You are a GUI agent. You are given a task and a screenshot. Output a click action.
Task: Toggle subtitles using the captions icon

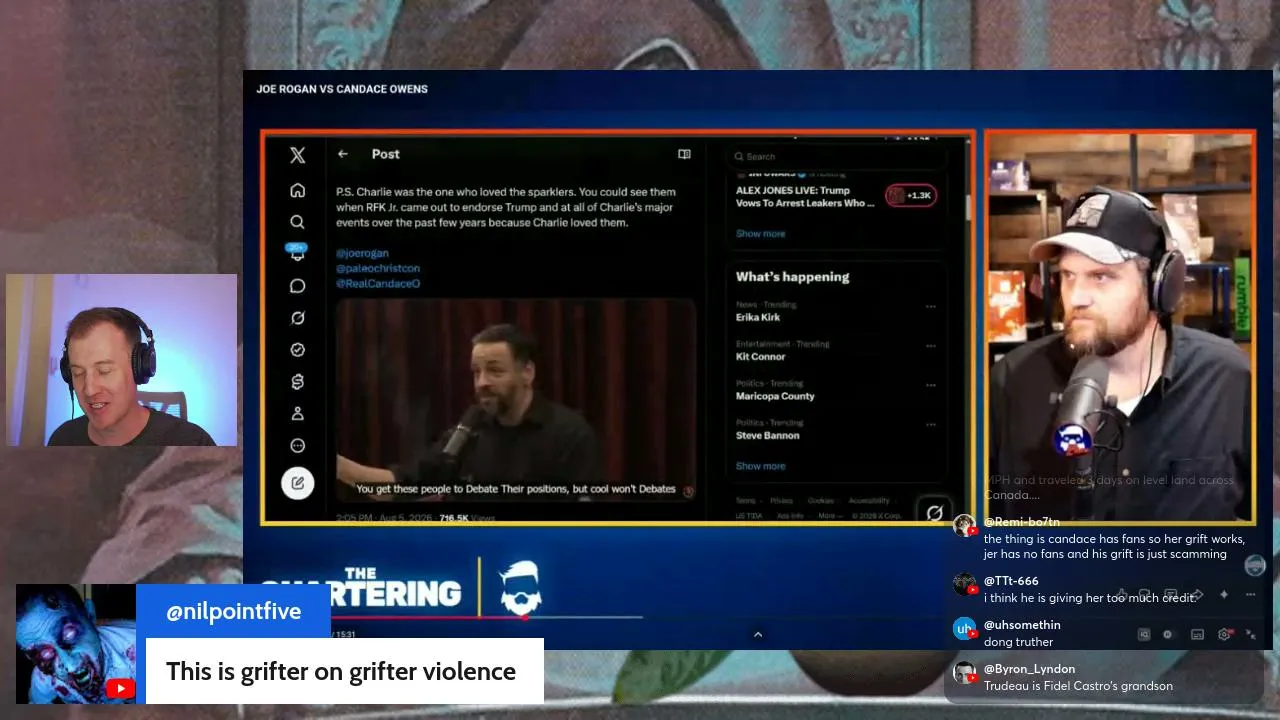point(1197,634)
